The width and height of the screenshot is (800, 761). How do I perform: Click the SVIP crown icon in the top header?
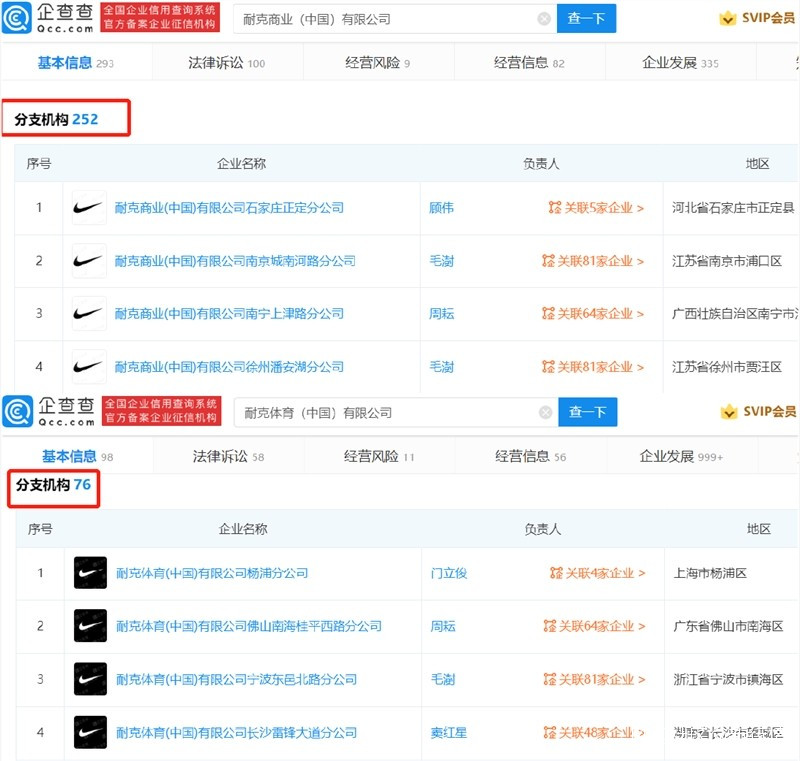pos(728,18)
